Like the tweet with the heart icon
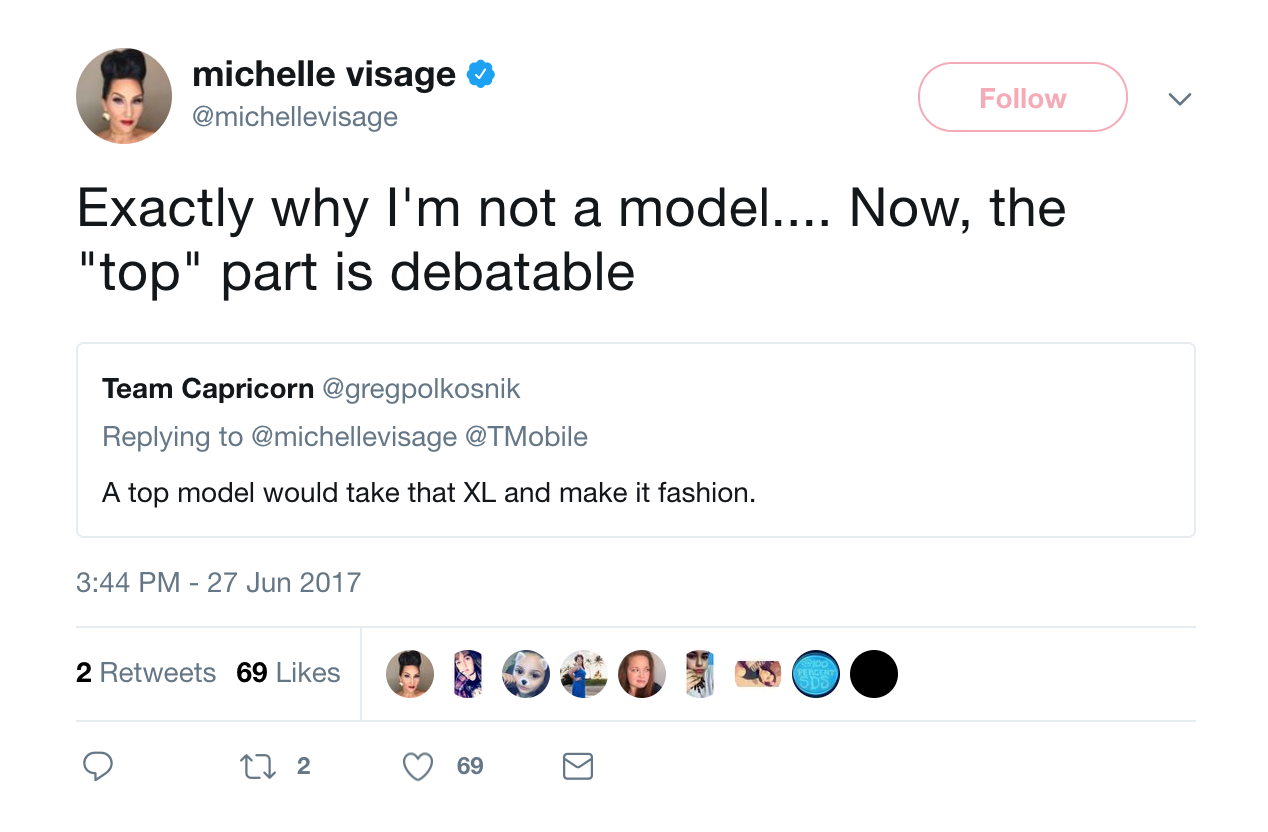The height and width of the screenshot is (832, 1268). [417, 766]
